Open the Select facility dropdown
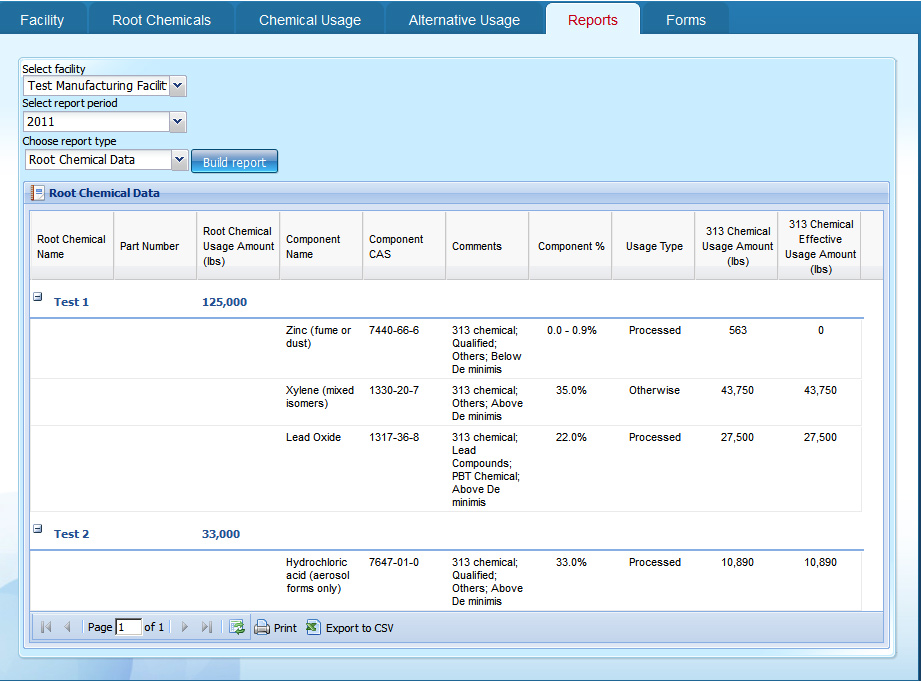The width and height of the screenshot is (923, 682). [x=178, y=86]
